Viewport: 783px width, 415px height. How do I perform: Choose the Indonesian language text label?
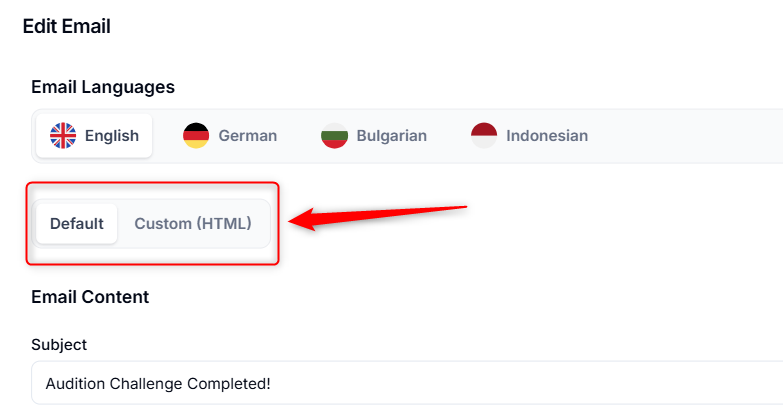click(547, 135)
